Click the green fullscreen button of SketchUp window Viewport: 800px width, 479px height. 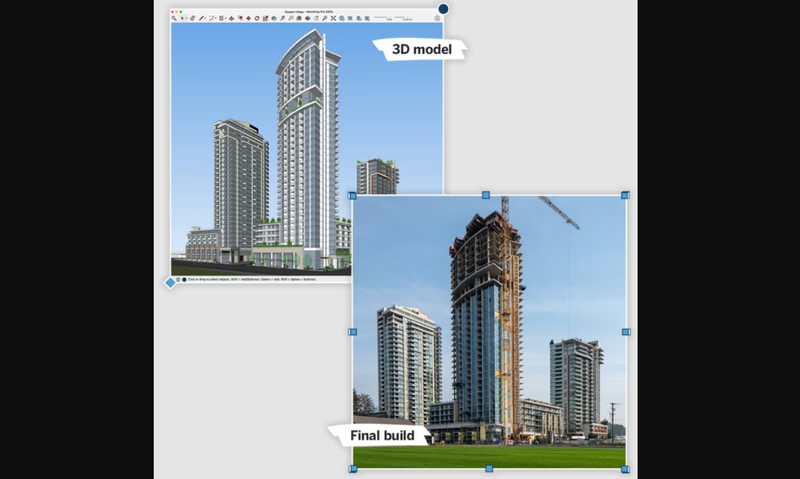coord(181,12)
